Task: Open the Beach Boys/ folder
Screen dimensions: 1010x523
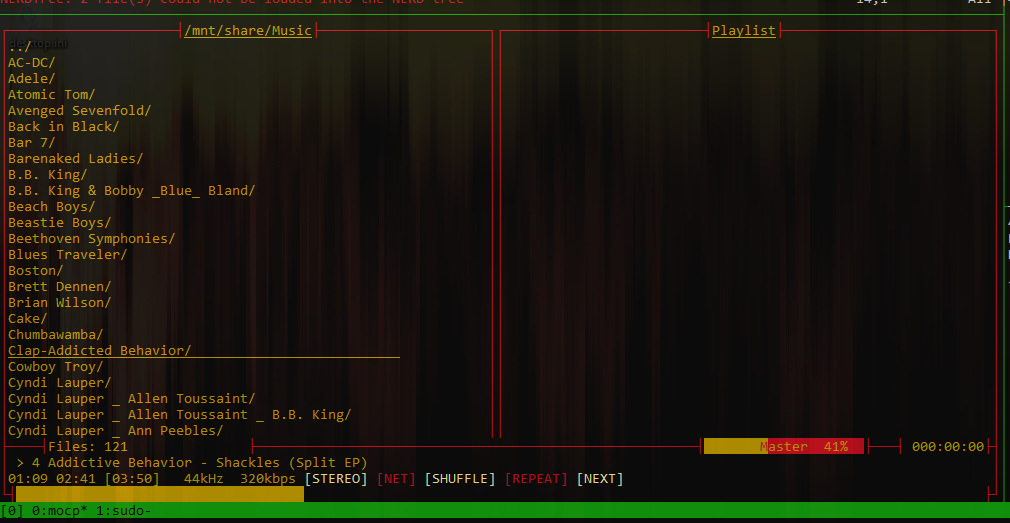Action: pyautogui.click(x=52, y=207)
